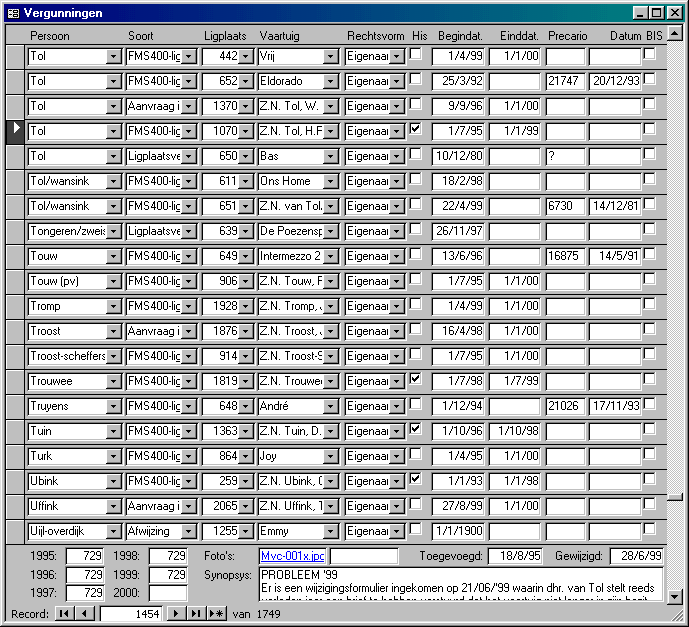Click Vaartuig value Ons Home

click(291, 181)
